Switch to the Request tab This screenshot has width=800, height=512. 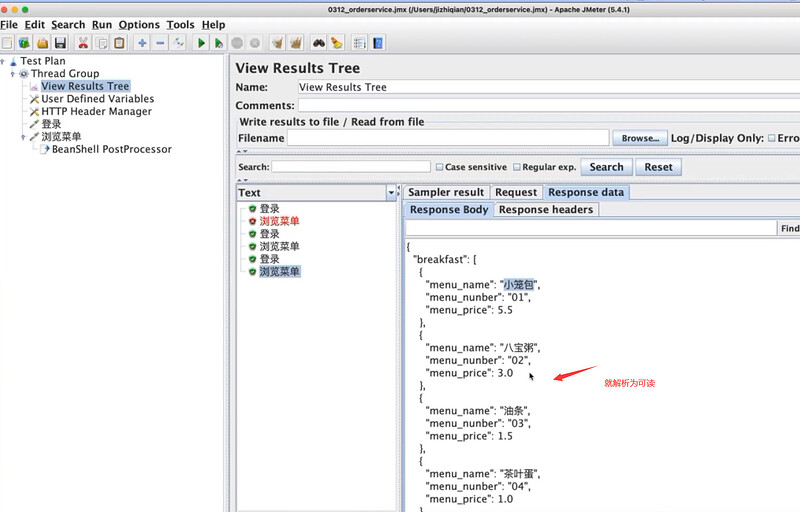(x=516, y=192)
